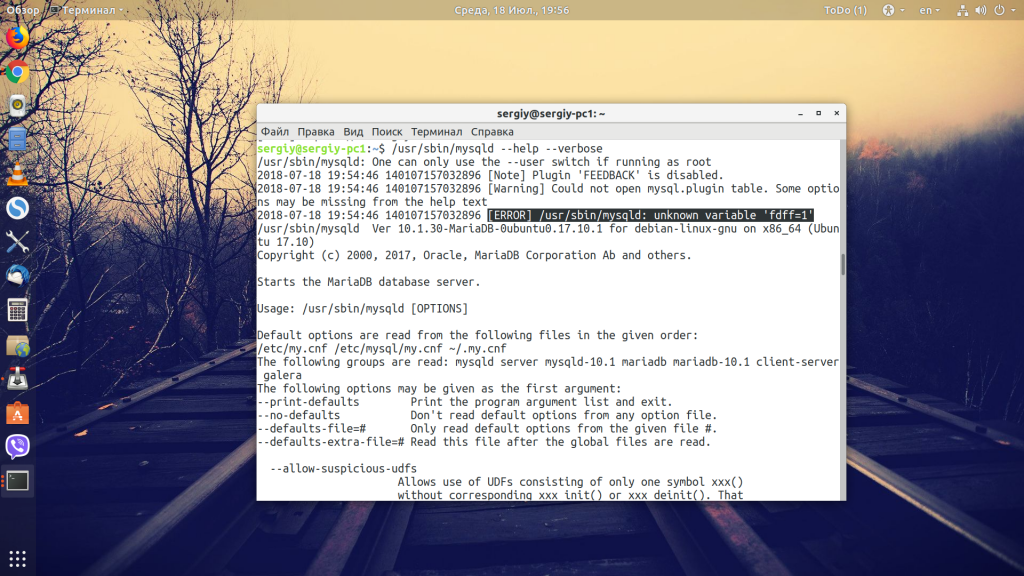Open the Thunderbird mail icon

[x=17, y=276]
